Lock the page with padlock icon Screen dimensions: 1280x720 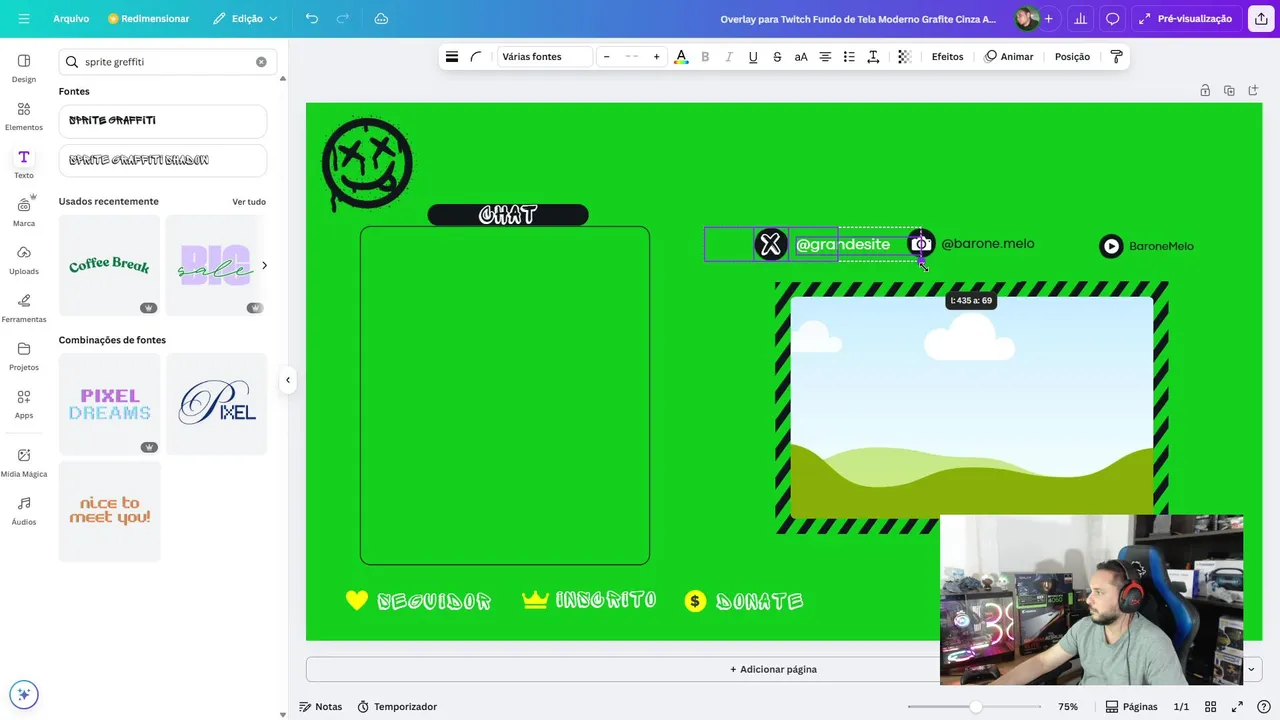click(1205, 90)
